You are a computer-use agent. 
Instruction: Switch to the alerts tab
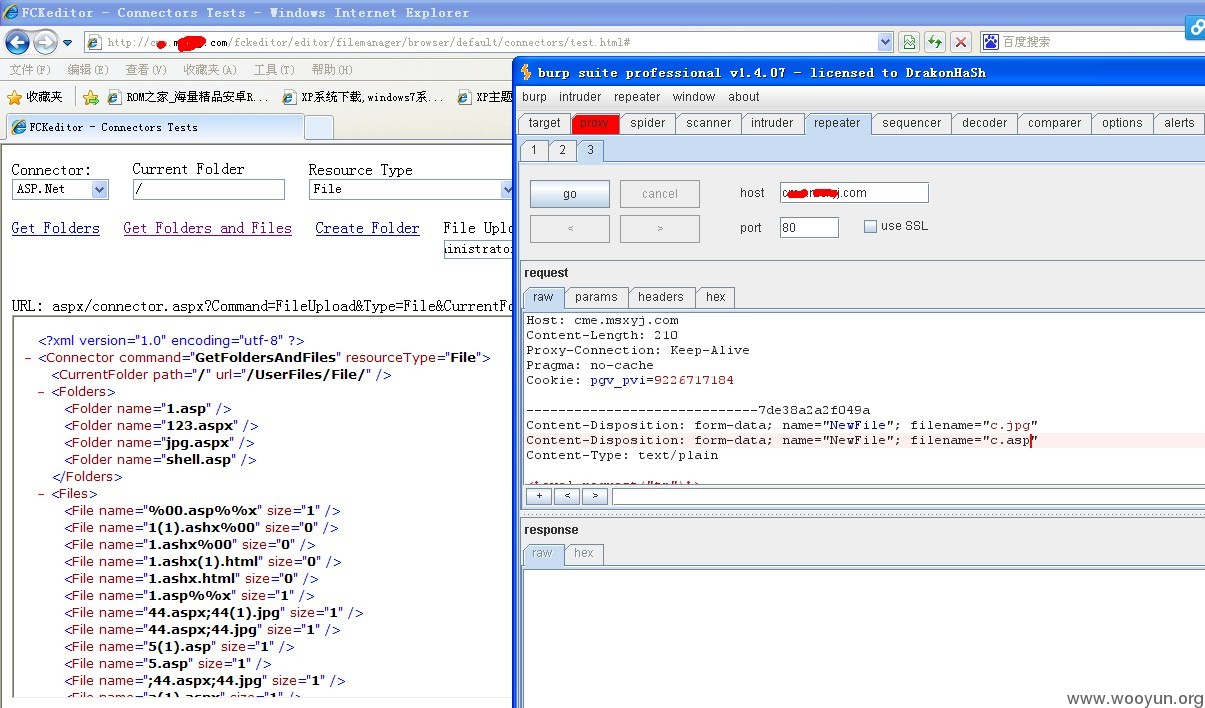(x=1179, y=123)
